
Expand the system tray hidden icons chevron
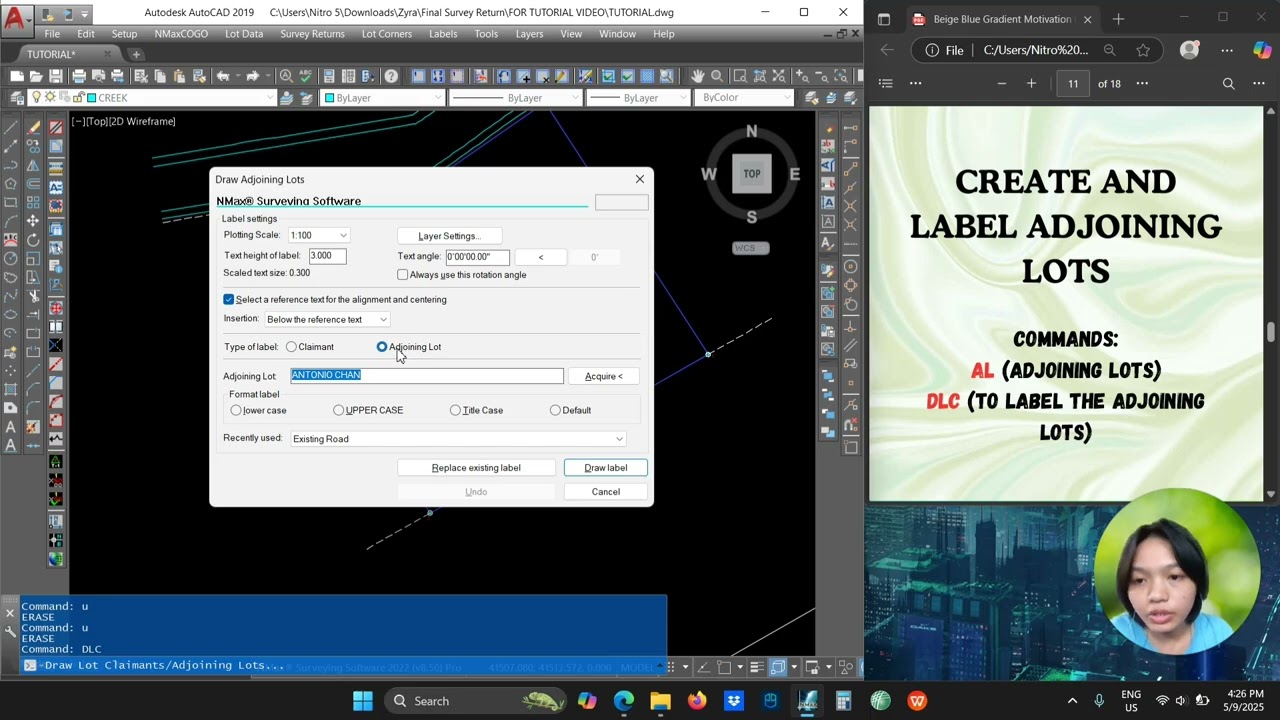tap(1072, 701)
